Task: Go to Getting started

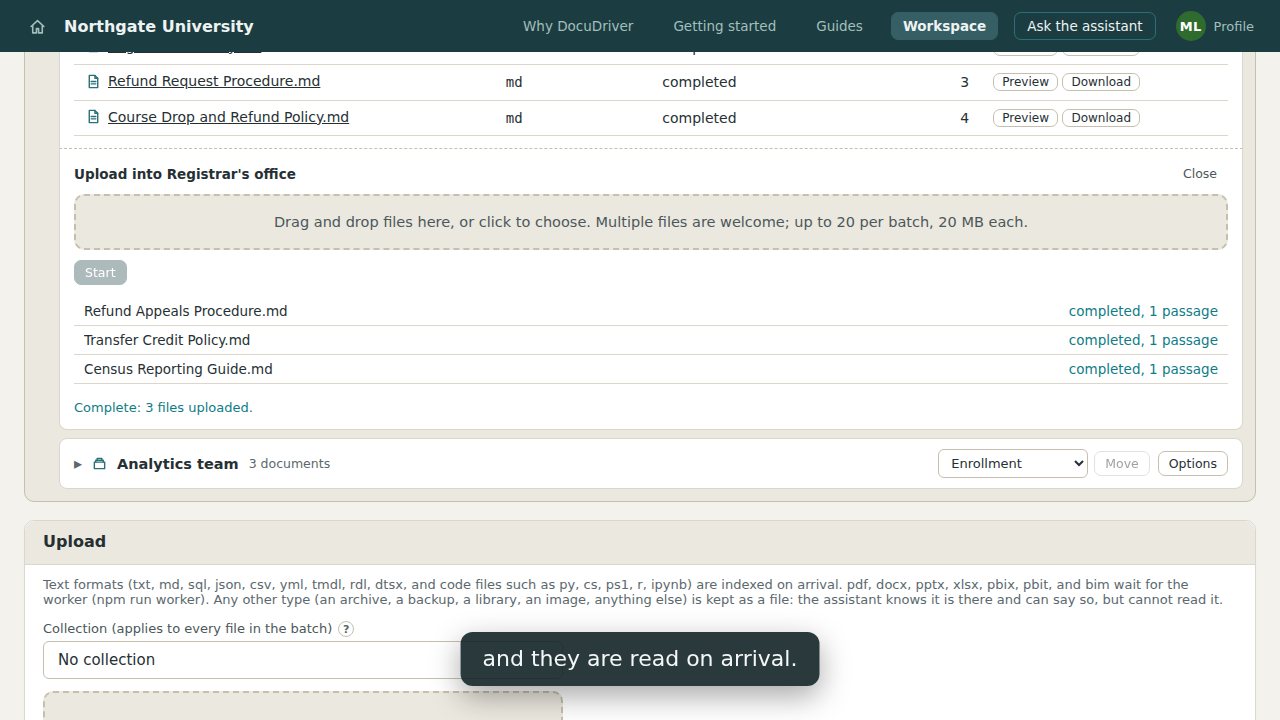Action: click(724, 27)
